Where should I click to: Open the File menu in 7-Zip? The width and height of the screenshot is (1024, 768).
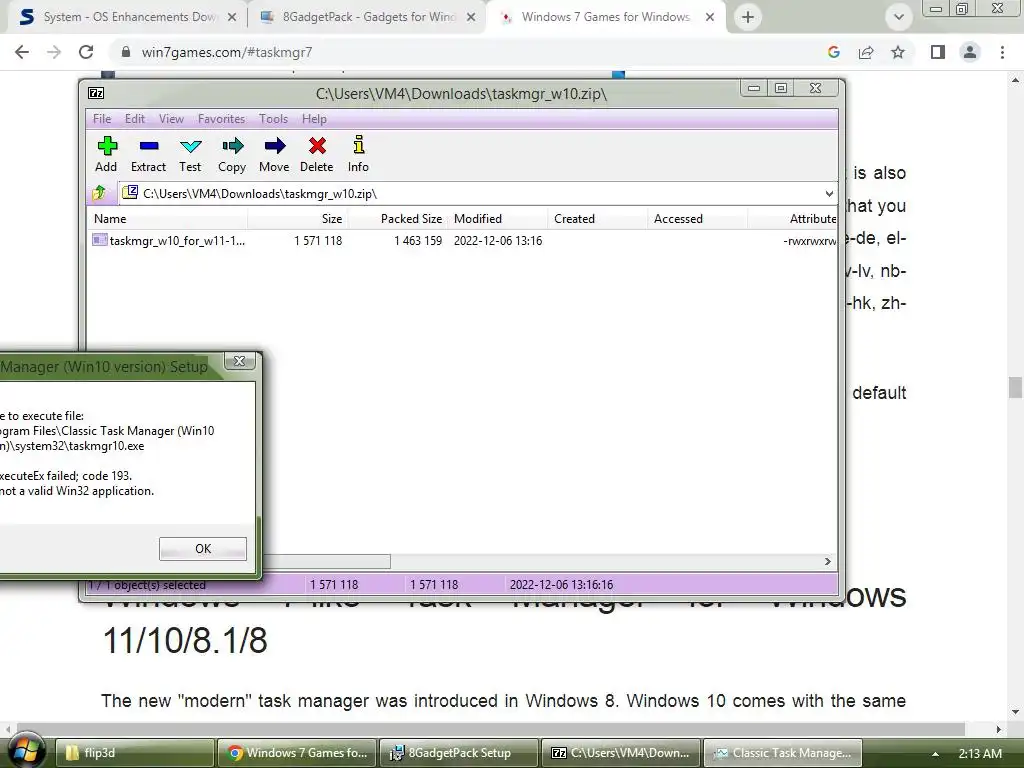pyautogui.click(x=102, y=119)
